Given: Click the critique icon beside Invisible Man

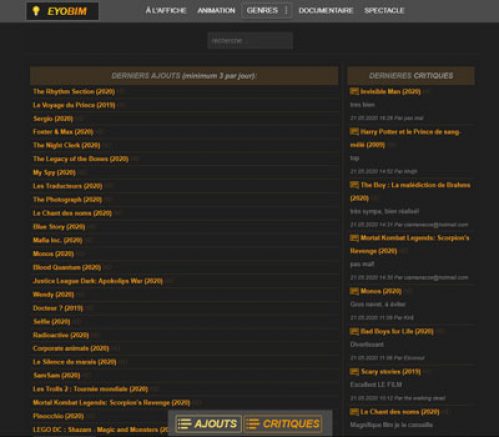Looking at the screenshot, I should [x=354, y=91].
